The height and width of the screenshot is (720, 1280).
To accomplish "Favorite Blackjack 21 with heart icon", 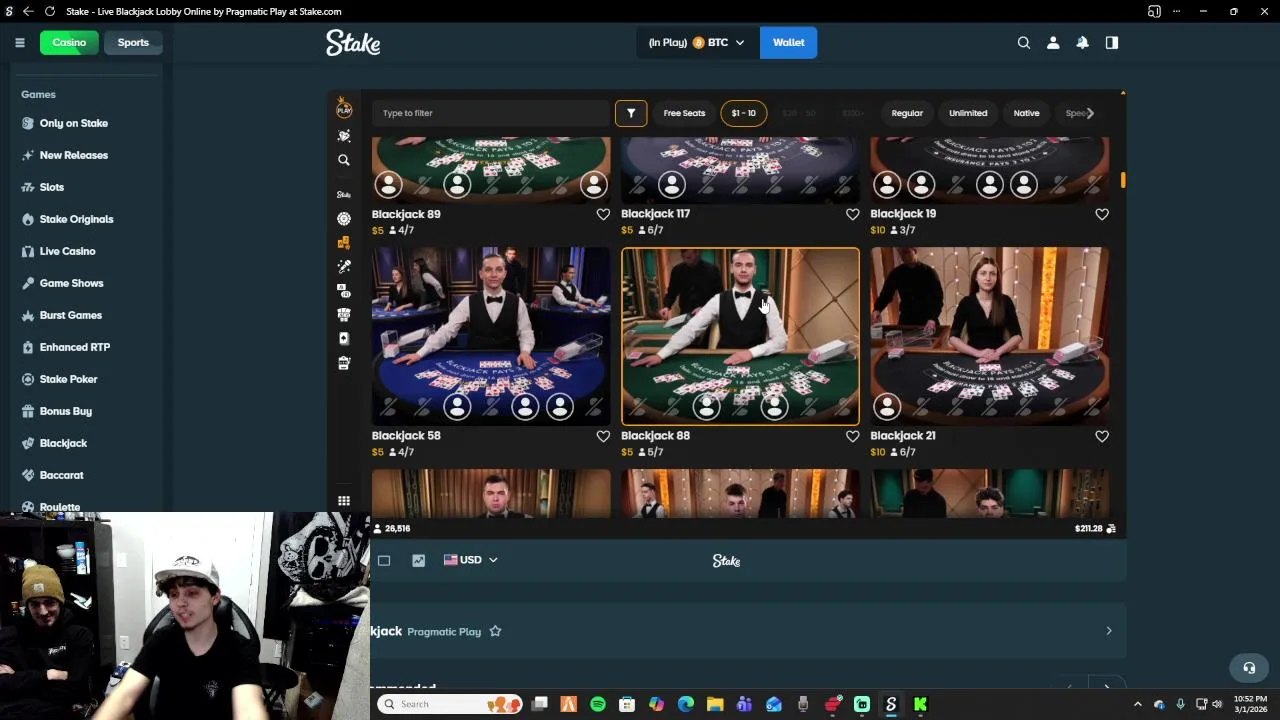I will click(x=1102, y=436).
